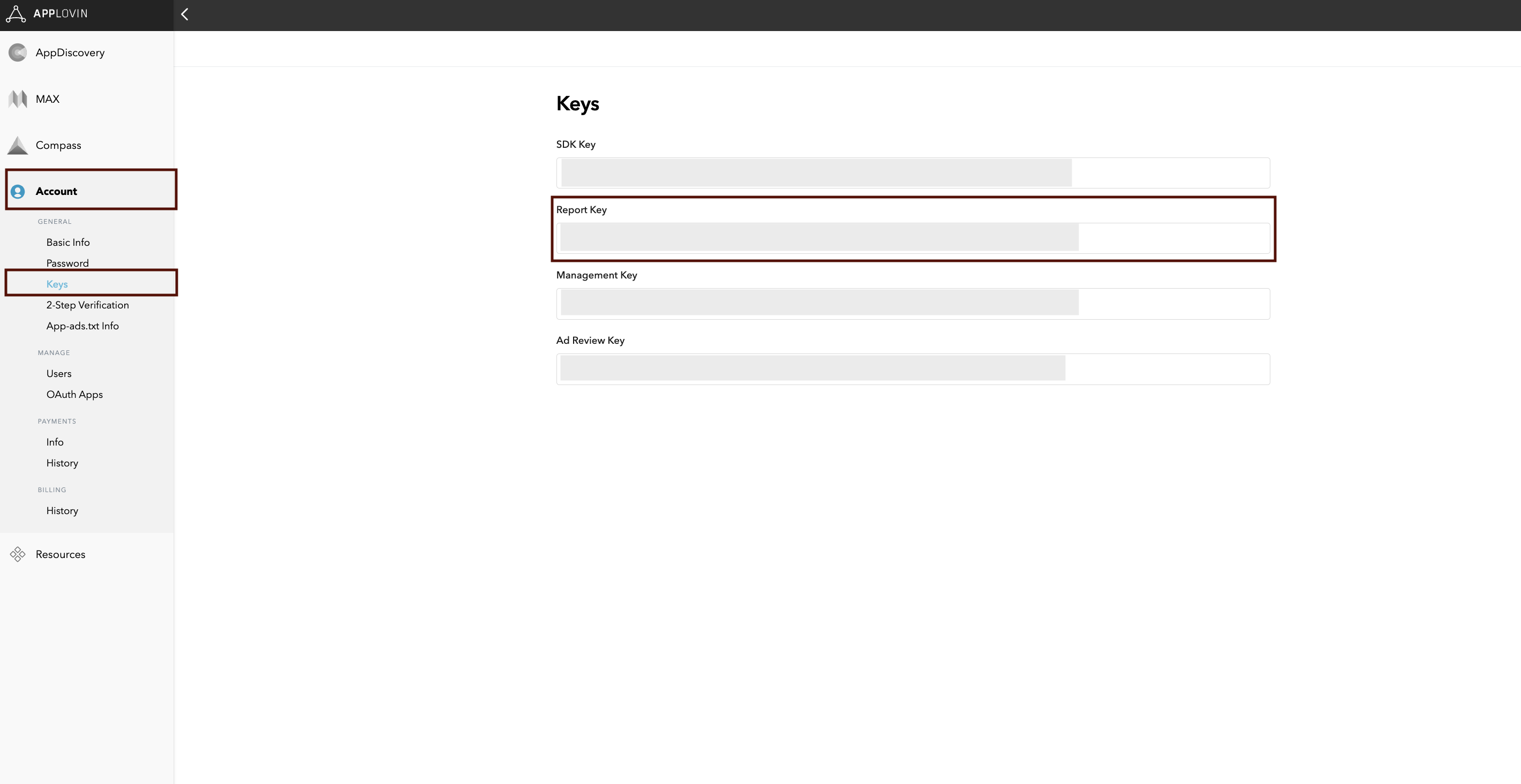
Task: Click the Compass triangle icon
Action: click(x=18, y=145)
